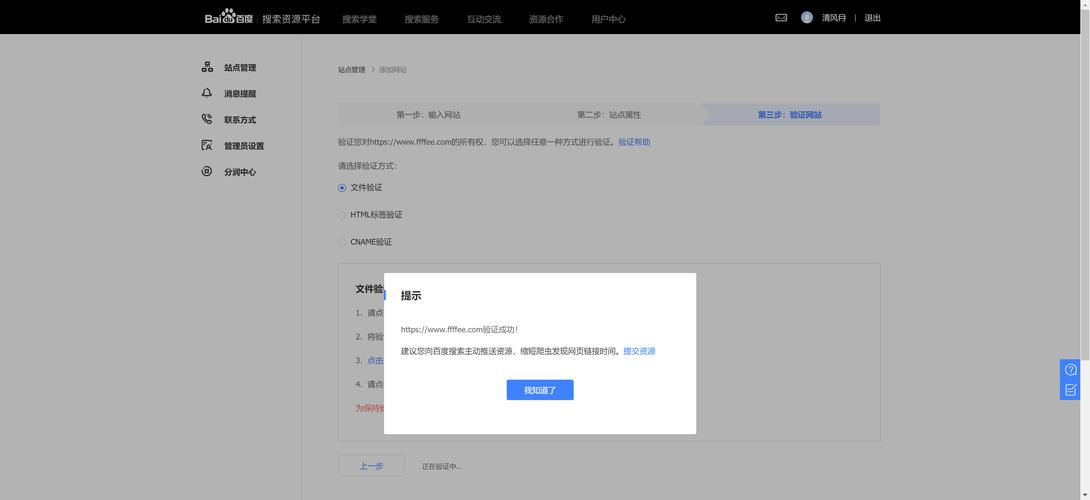Click the 消息提醒 bell icon
Image resolution: width=1090 pixels, height=500 pixels.
click(x=207, y=93)
